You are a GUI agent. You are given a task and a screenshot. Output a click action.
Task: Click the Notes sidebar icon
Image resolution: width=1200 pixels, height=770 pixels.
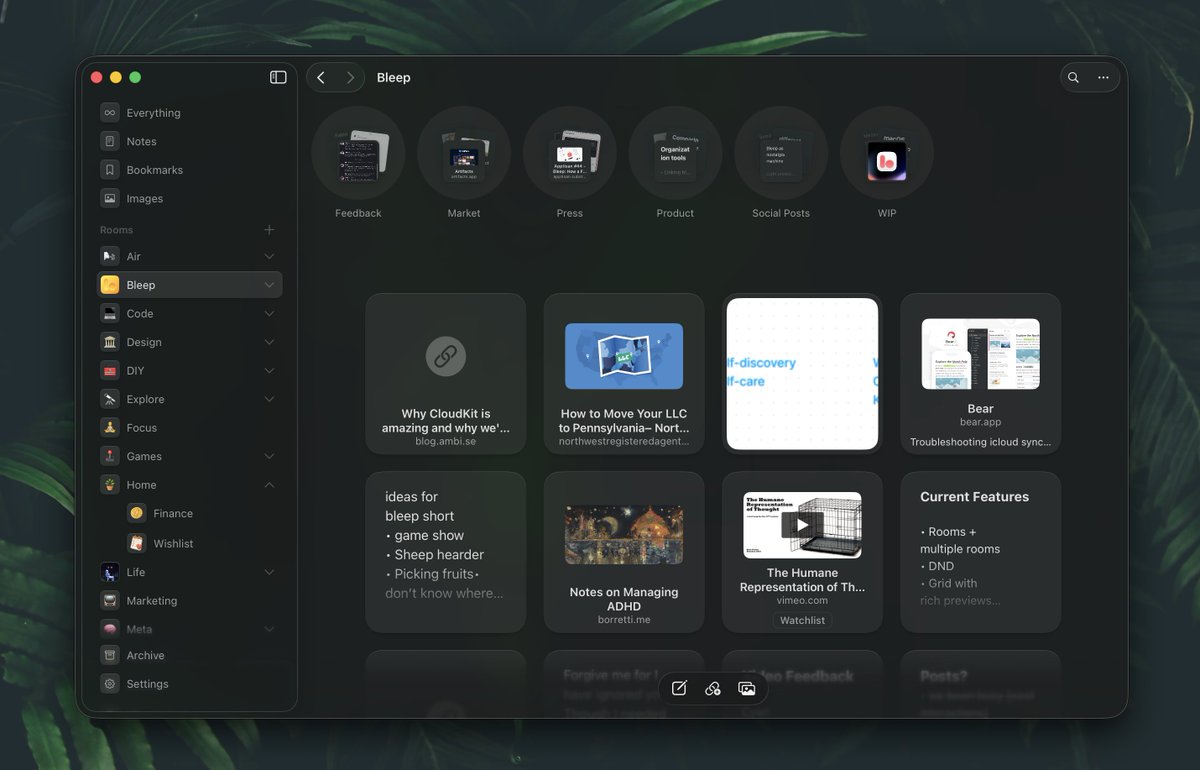coord(110,141)
